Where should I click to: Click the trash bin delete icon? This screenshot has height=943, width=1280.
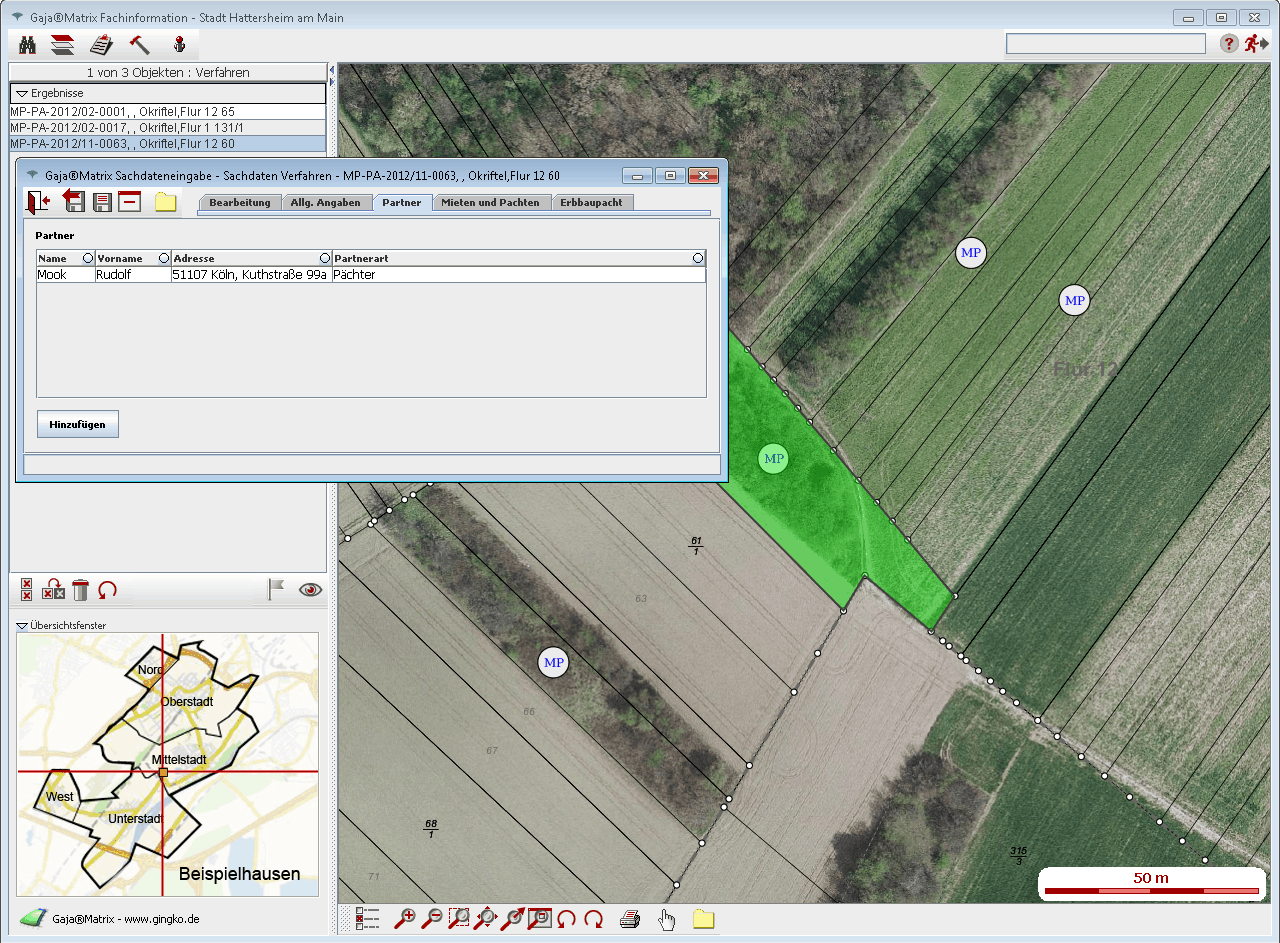(81, 590)
